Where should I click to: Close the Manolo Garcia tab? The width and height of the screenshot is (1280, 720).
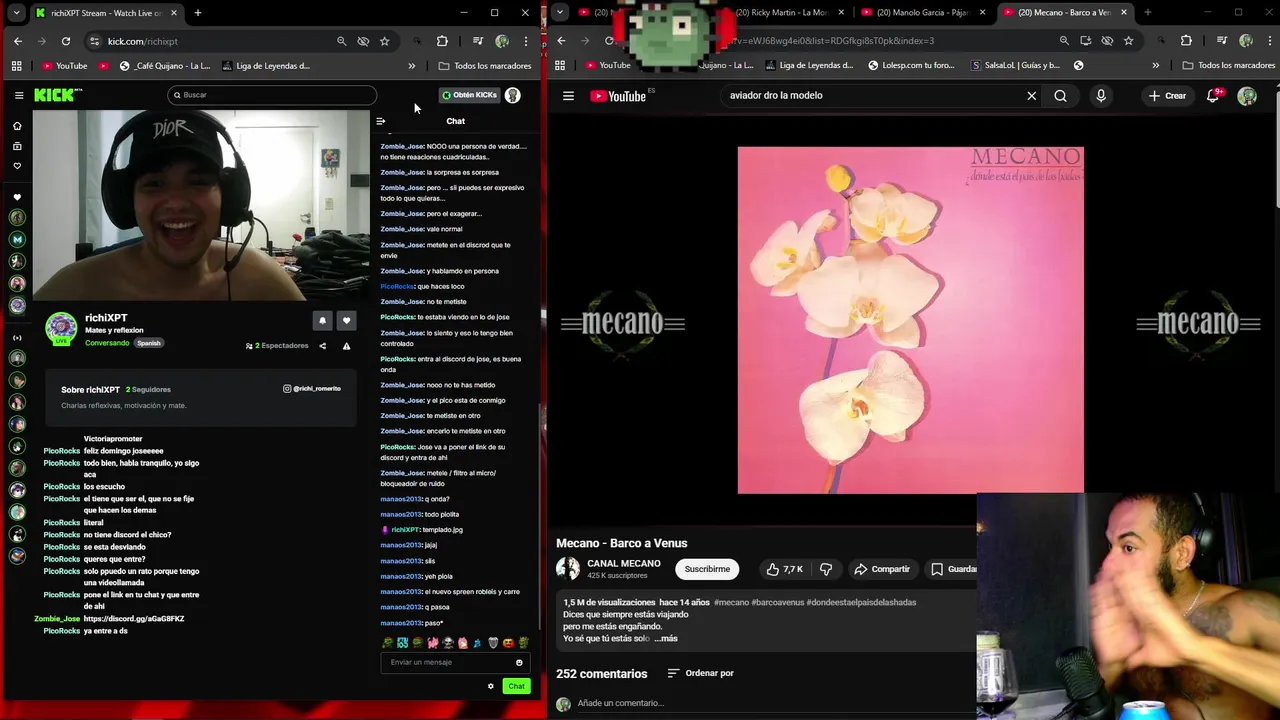click(982, 12)
